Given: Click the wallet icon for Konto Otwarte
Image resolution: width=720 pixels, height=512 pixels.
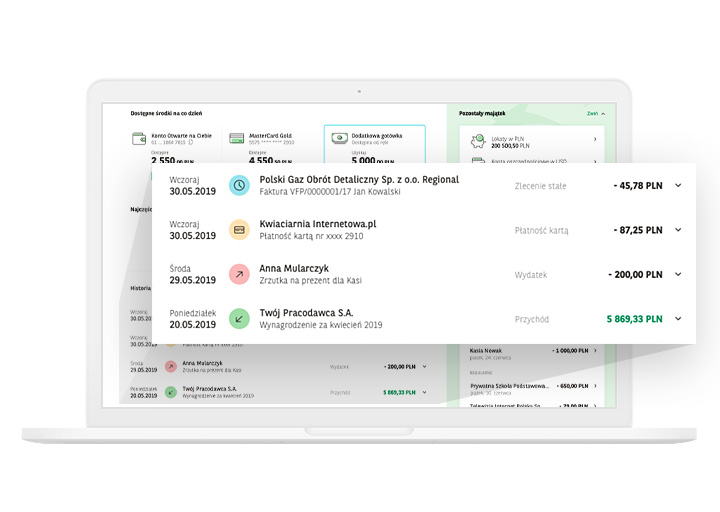Looking at the screenshot, I should (x=139, y=139).
